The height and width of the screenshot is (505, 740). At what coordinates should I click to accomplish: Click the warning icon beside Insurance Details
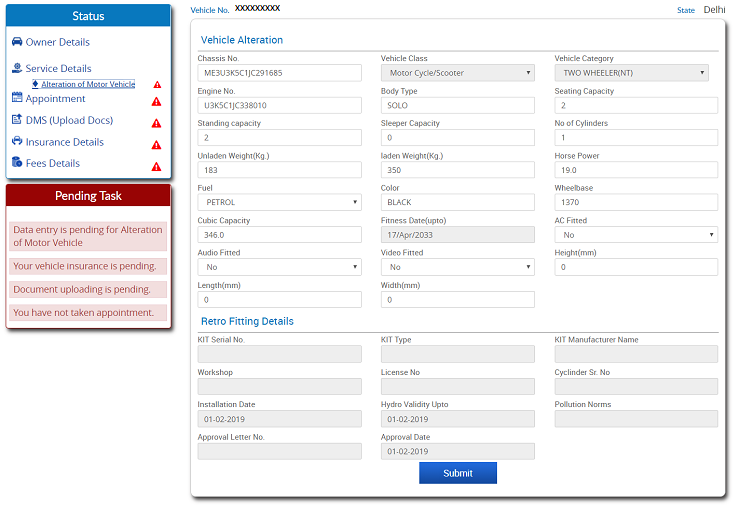(x=156, y=145)
